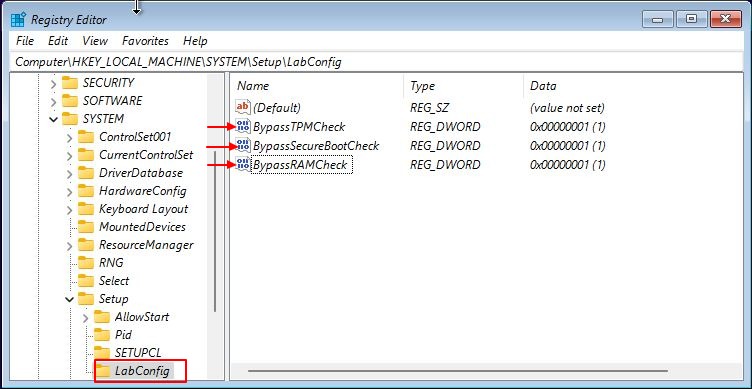Image resolution: width=752 pixels, height=389 pixels.
Task: Open the Favorites menu
Action: tap(145, 41)
